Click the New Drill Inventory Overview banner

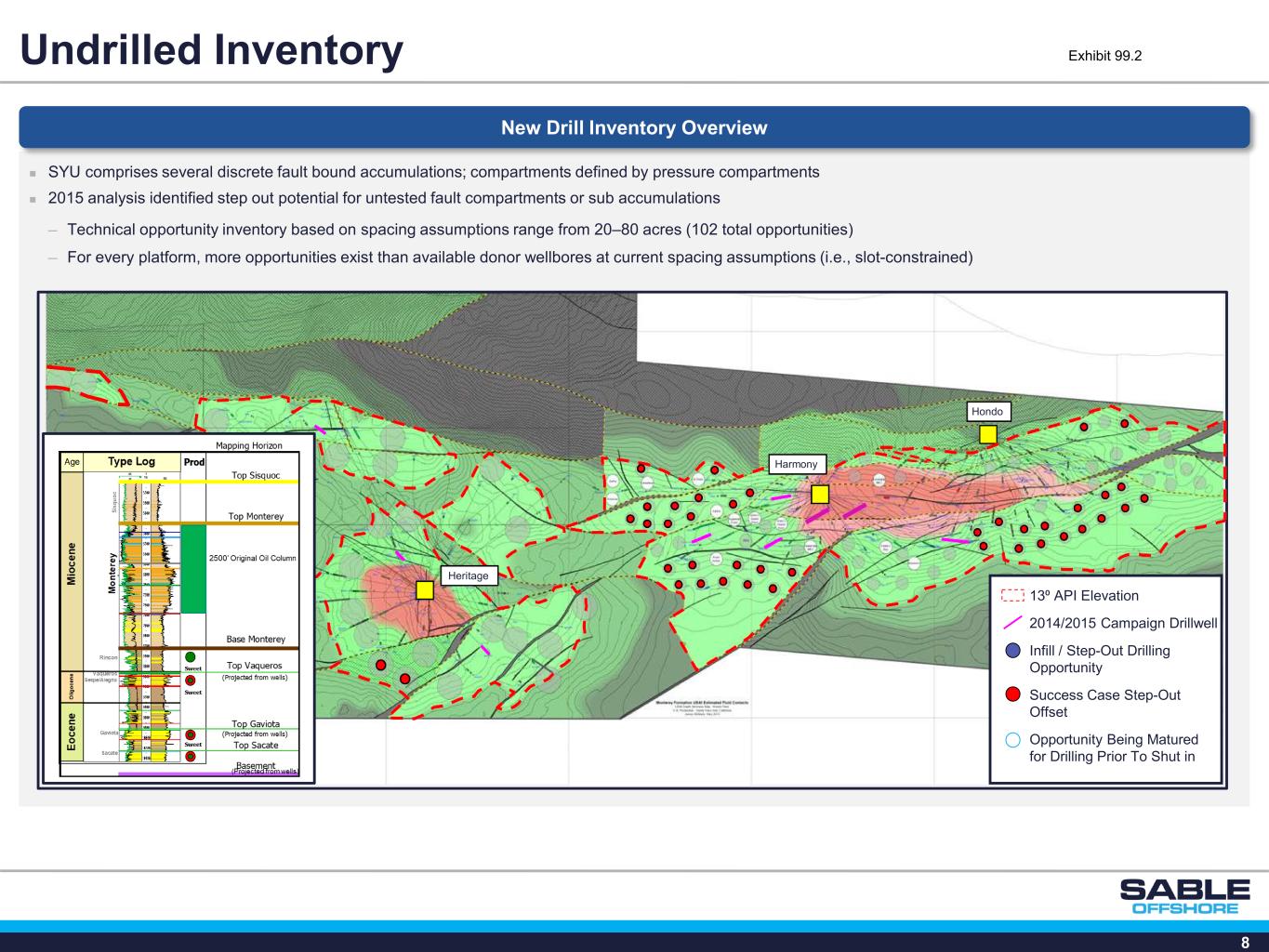tap(634, 127)
